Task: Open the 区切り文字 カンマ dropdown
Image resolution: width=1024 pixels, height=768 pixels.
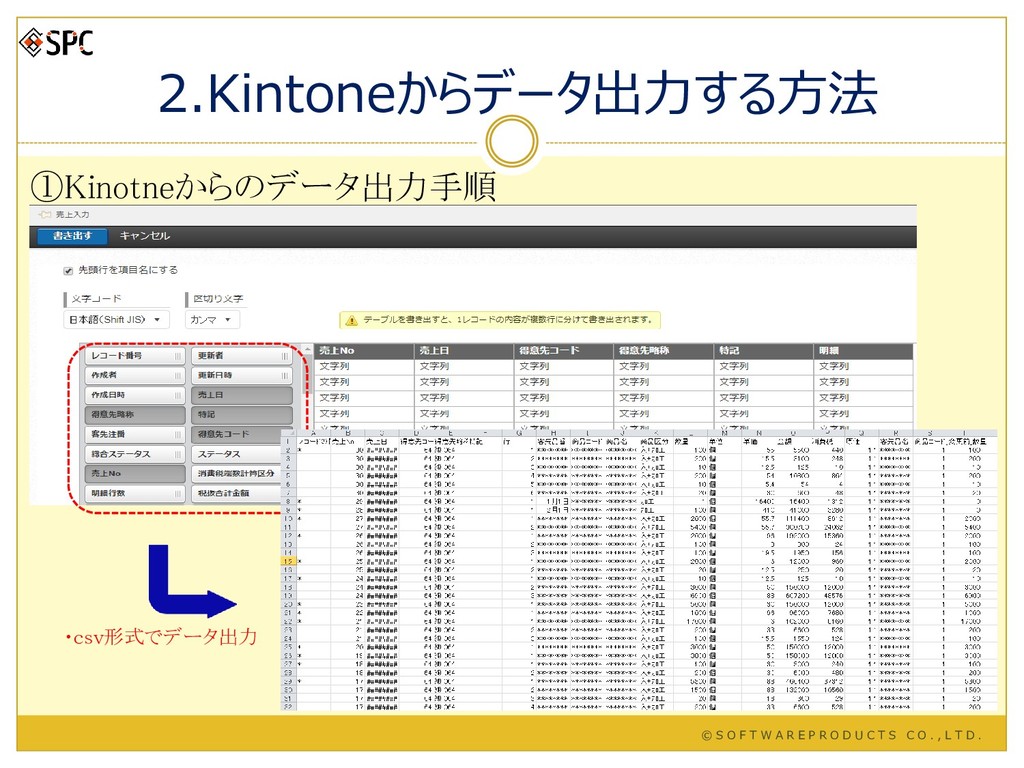Action: 212,319
